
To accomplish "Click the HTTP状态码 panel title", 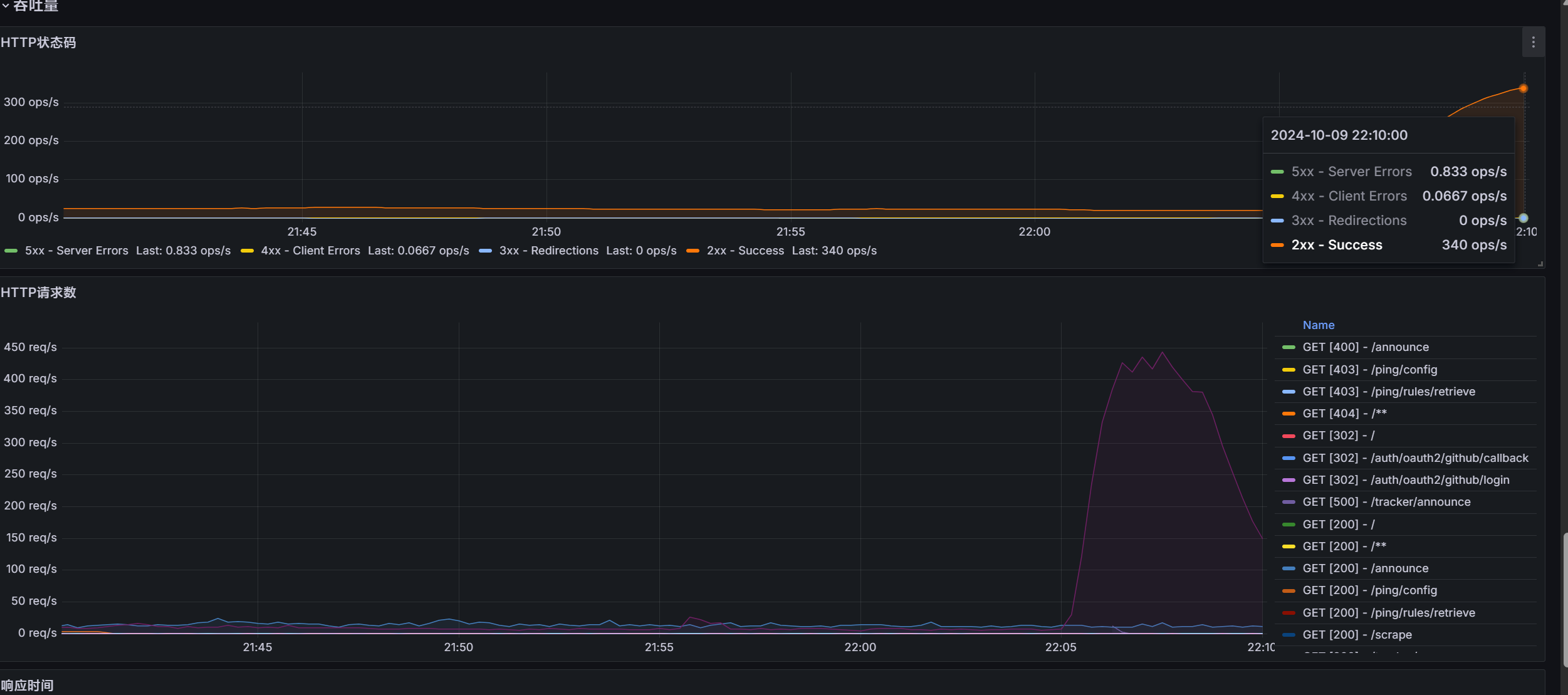I will click(x=38, y=43).
